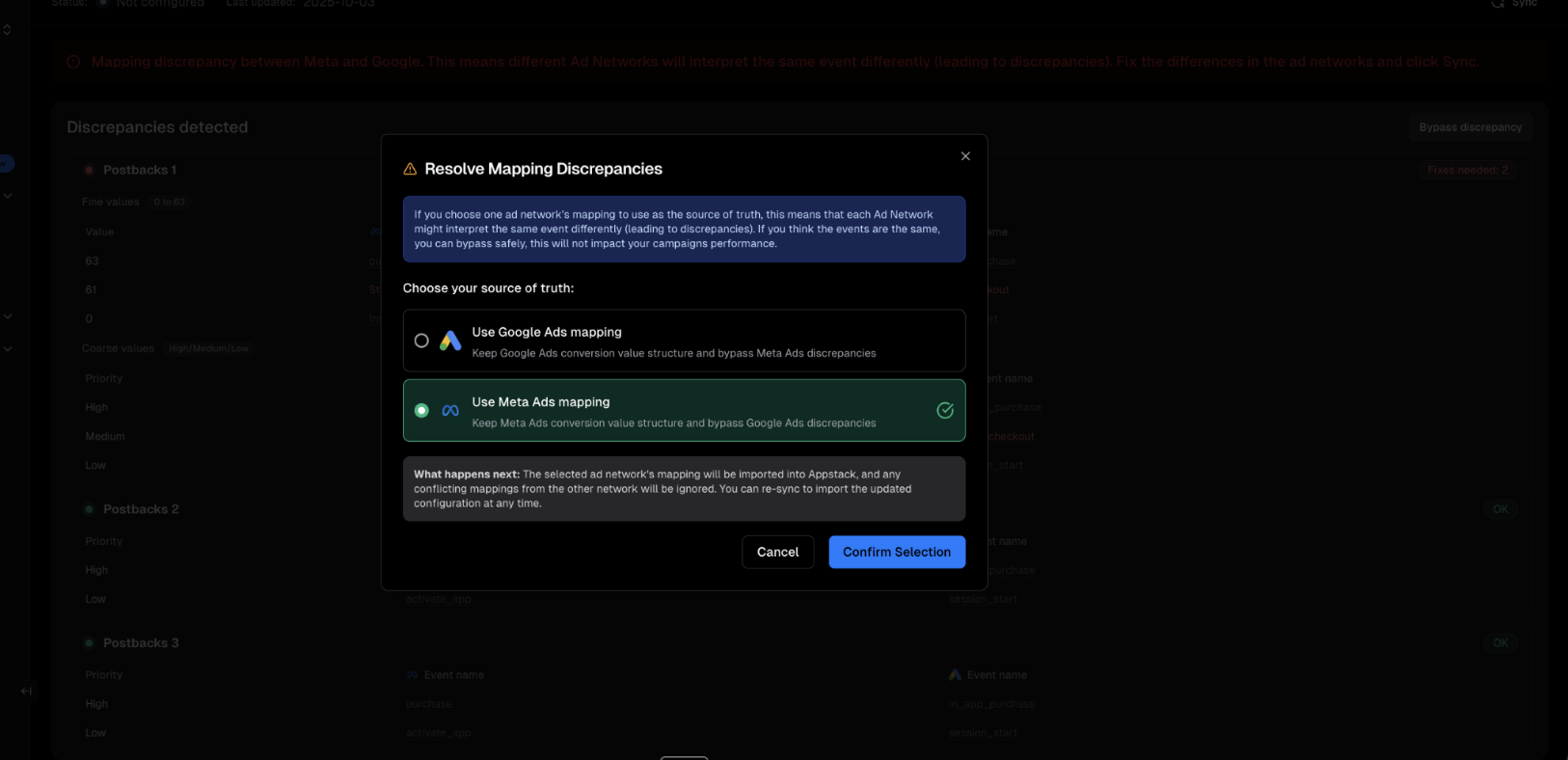Close the Resolve Mapping Discrepancies dialog
1568x760 pixels.
pyautogui.click(x=965, y=156)
